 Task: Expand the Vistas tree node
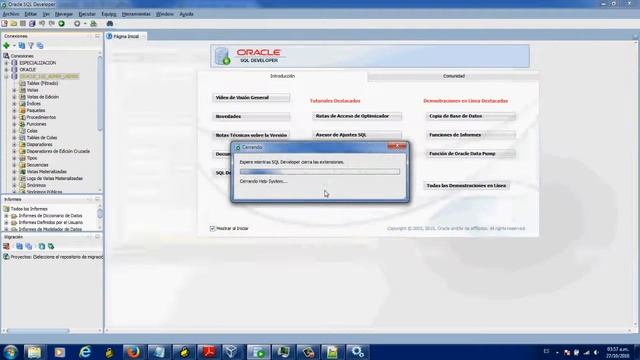(x=14, y=90)
